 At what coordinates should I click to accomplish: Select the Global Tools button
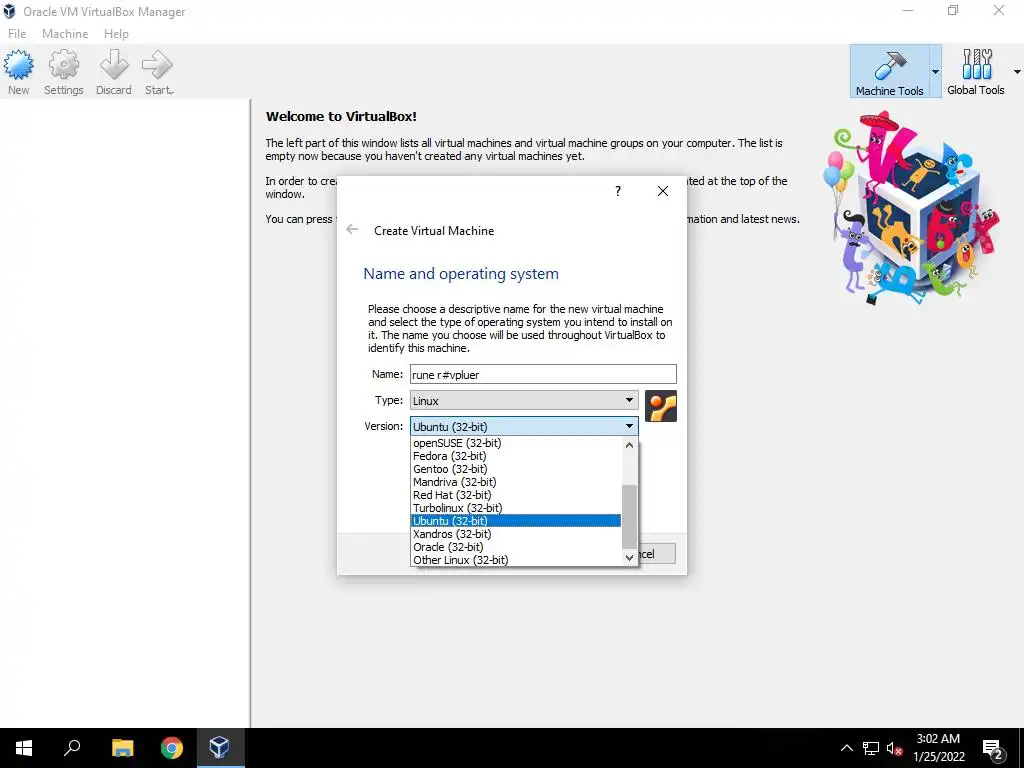coord(976,72)
